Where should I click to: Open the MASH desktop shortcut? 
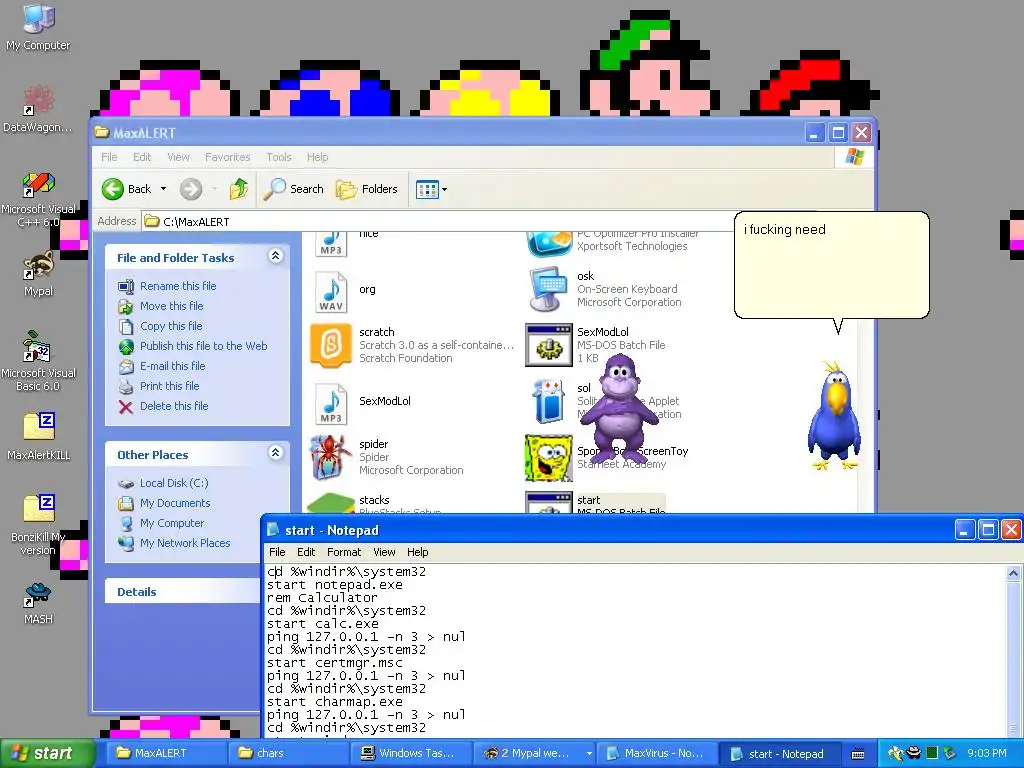coord(39,603)
